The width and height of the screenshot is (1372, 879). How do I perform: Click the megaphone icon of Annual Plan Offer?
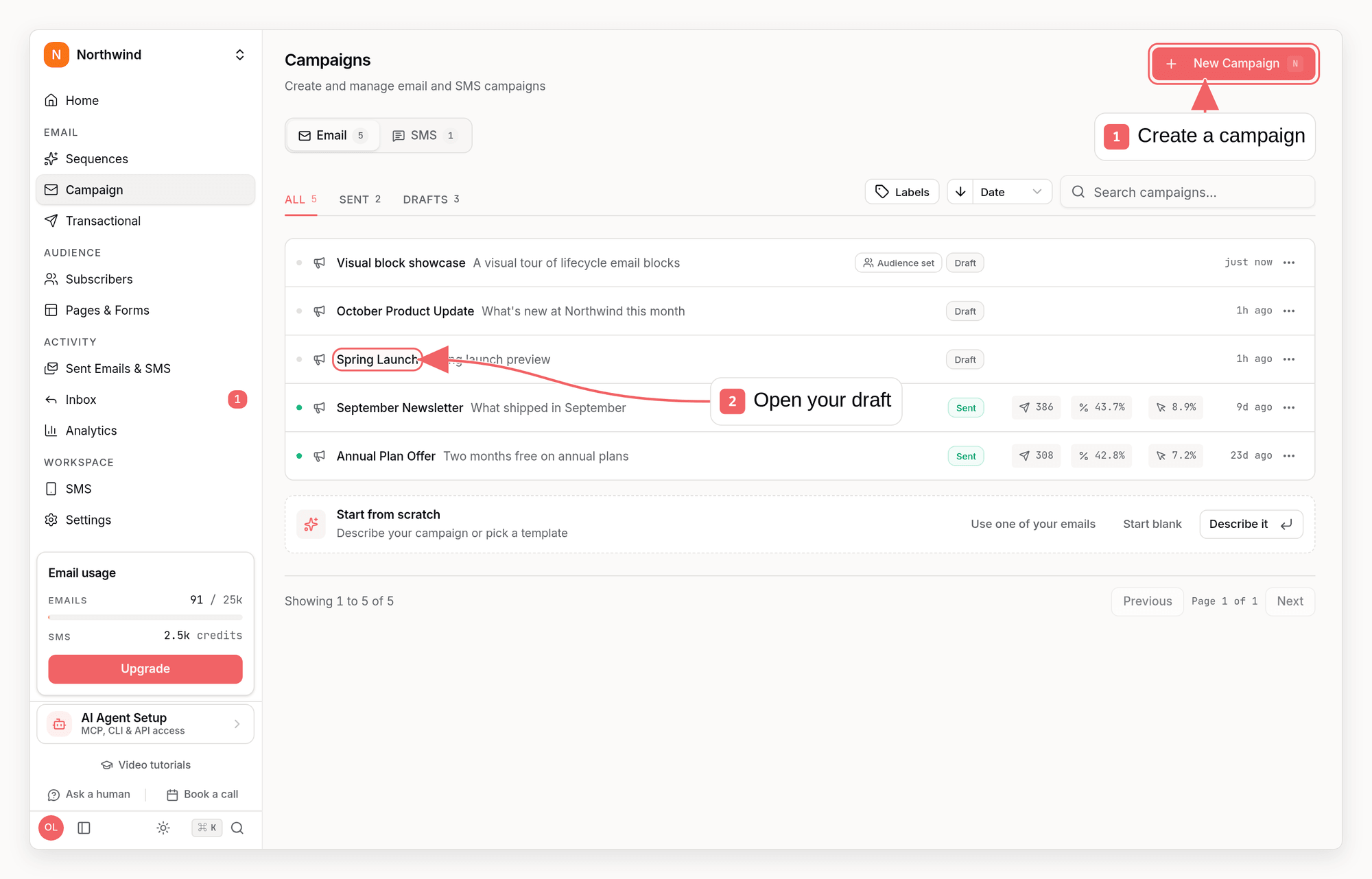coord(320,456)
